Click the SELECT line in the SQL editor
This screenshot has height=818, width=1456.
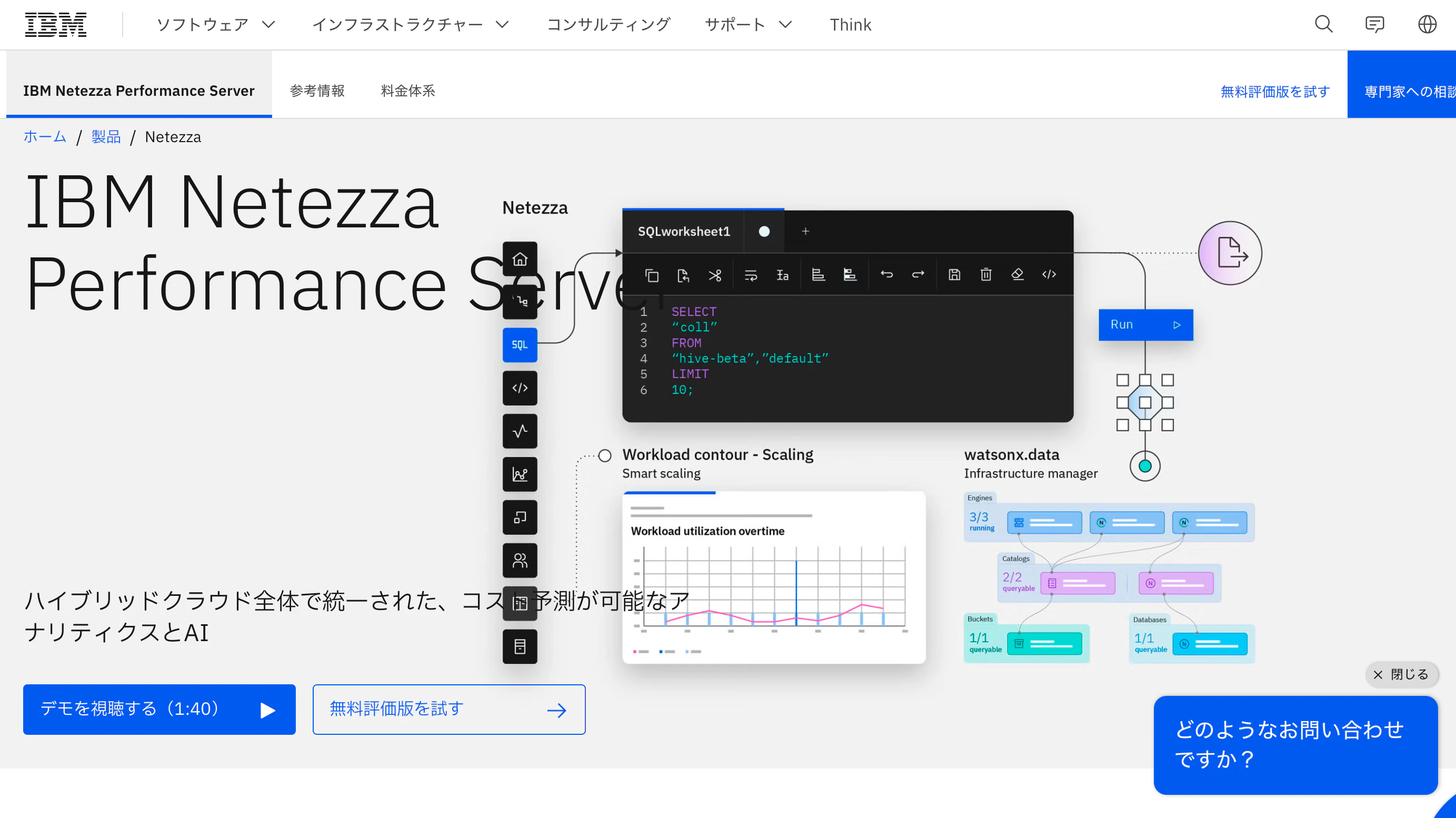click(694, 312)
